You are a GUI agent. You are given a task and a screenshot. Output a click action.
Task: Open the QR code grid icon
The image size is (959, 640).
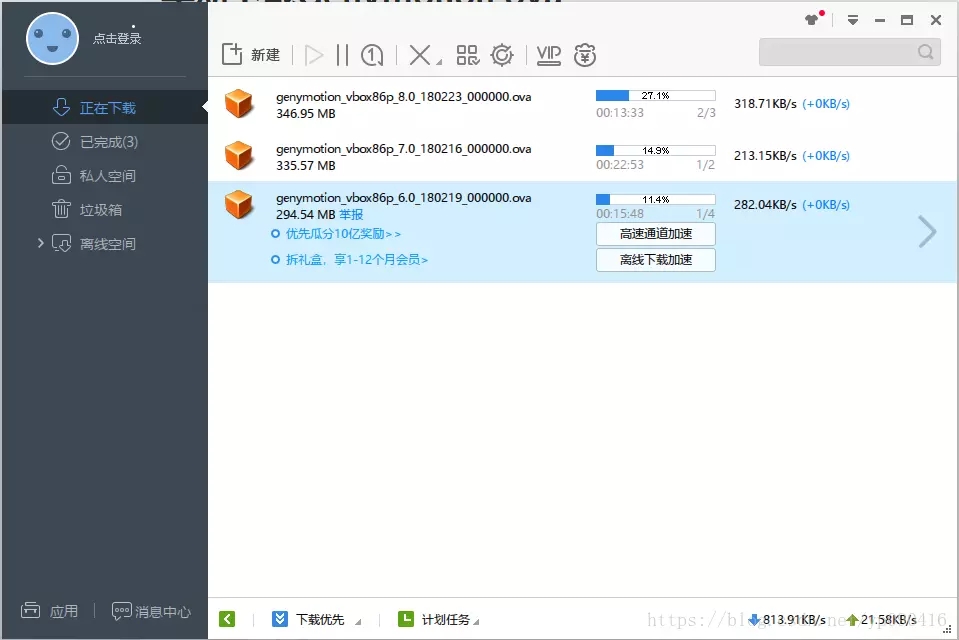point(467,55)
